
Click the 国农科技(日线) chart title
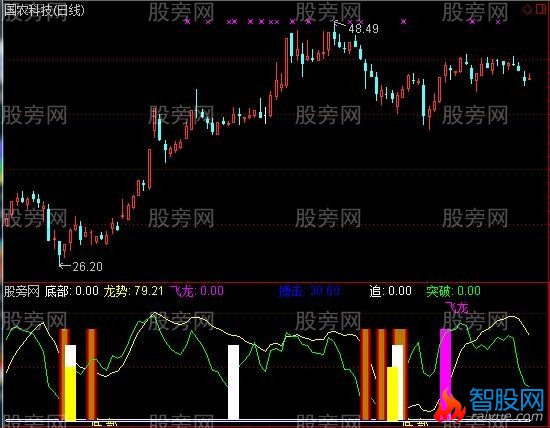click(45, 10)
